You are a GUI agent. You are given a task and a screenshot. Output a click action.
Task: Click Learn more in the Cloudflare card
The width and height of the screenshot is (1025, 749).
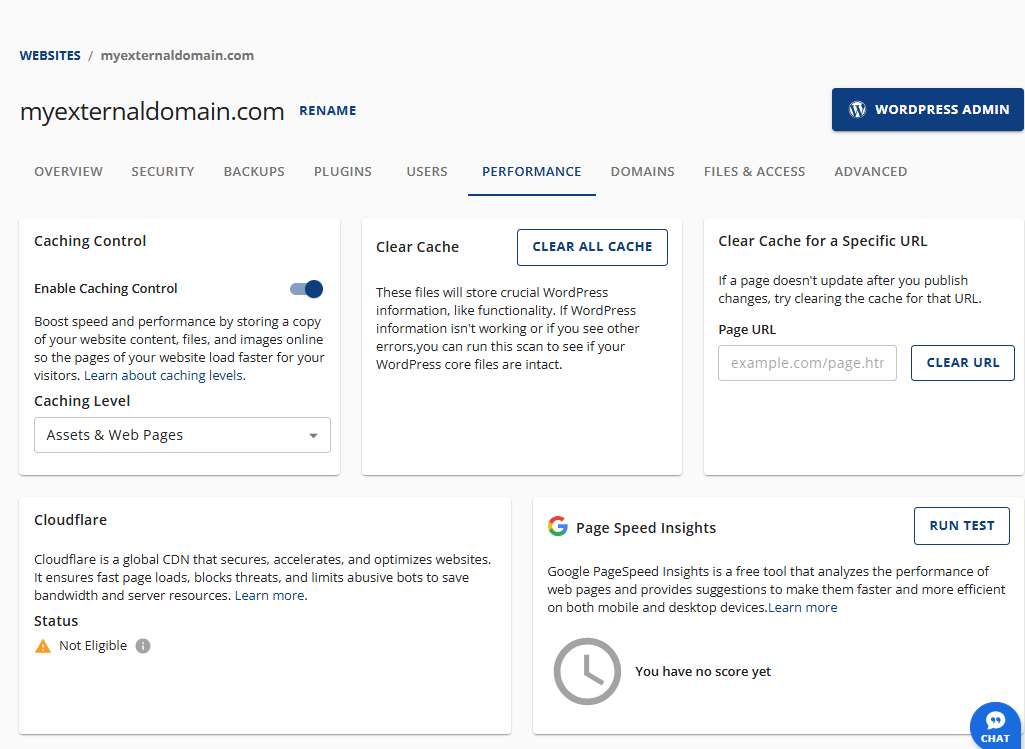(270, 594)
